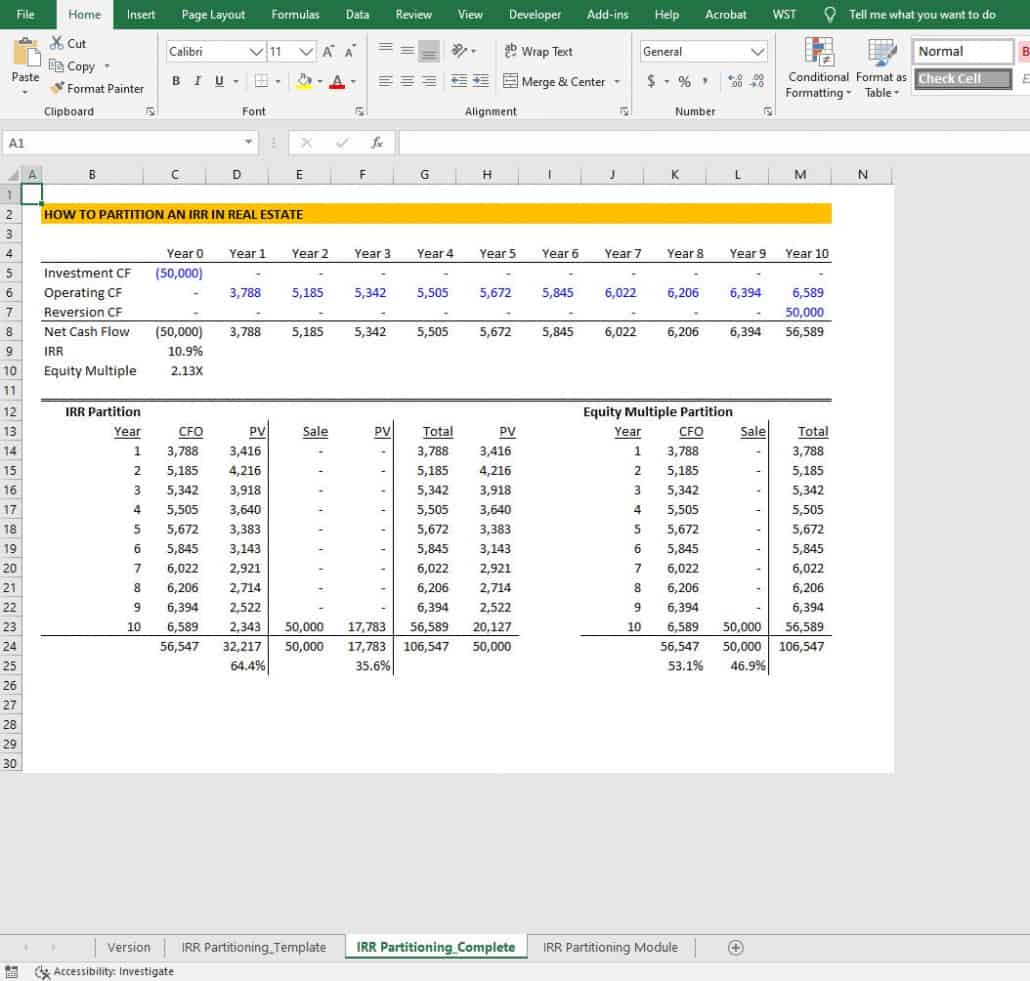Open the Merge & Center dropdown arrow
1030x981 pixels.
[617, 82]
